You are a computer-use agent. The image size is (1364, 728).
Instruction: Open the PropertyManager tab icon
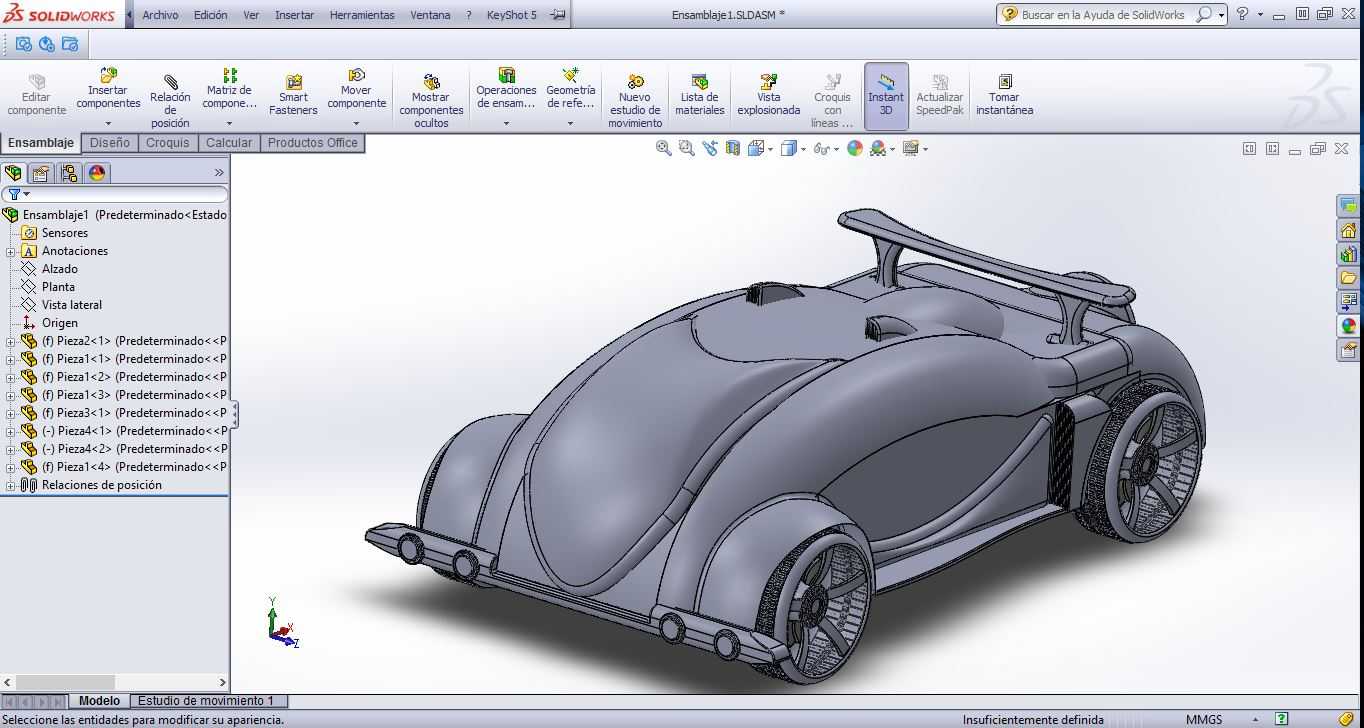click(40, 173)
